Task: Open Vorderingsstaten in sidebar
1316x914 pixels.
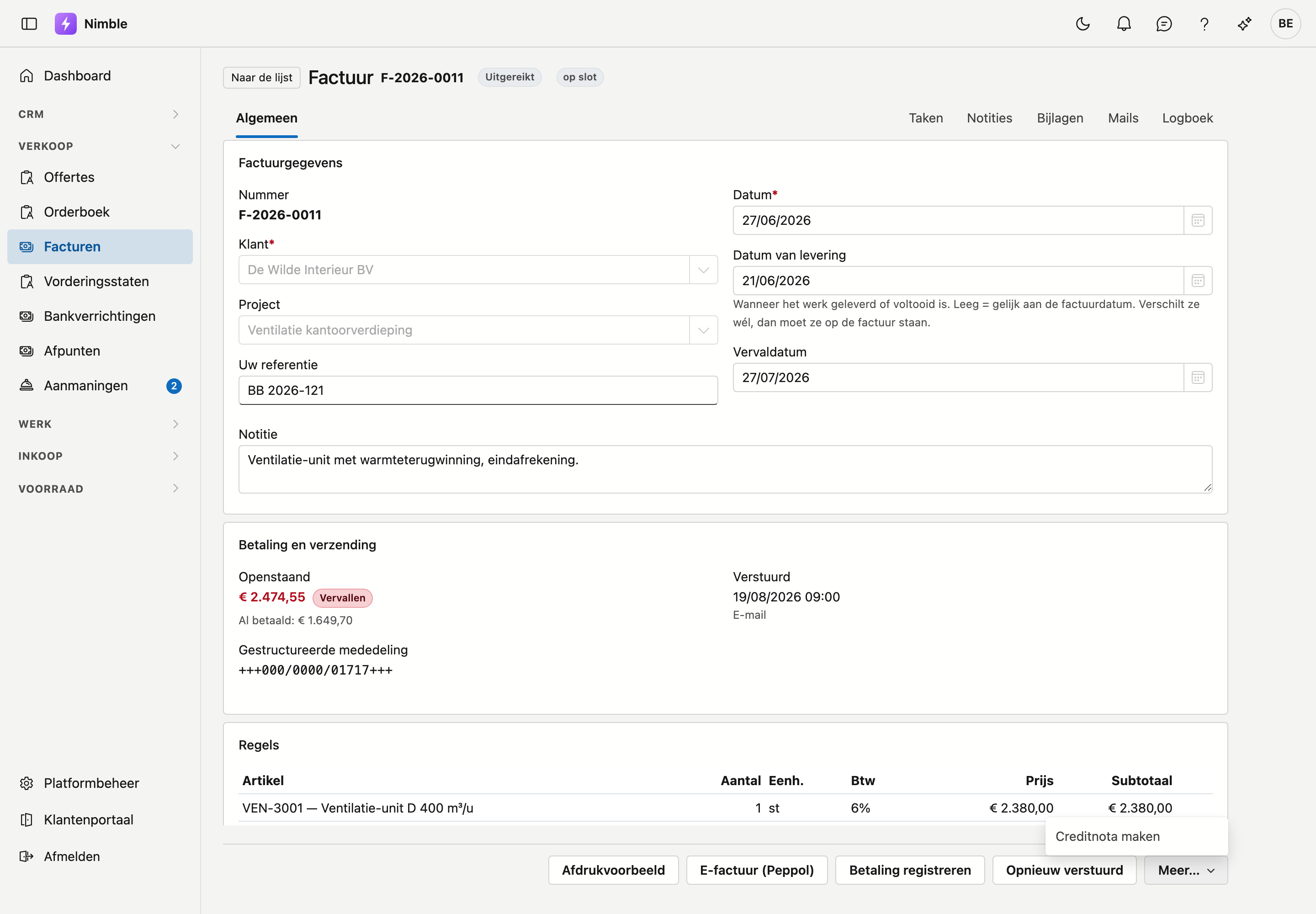Action: coord(100,281)
